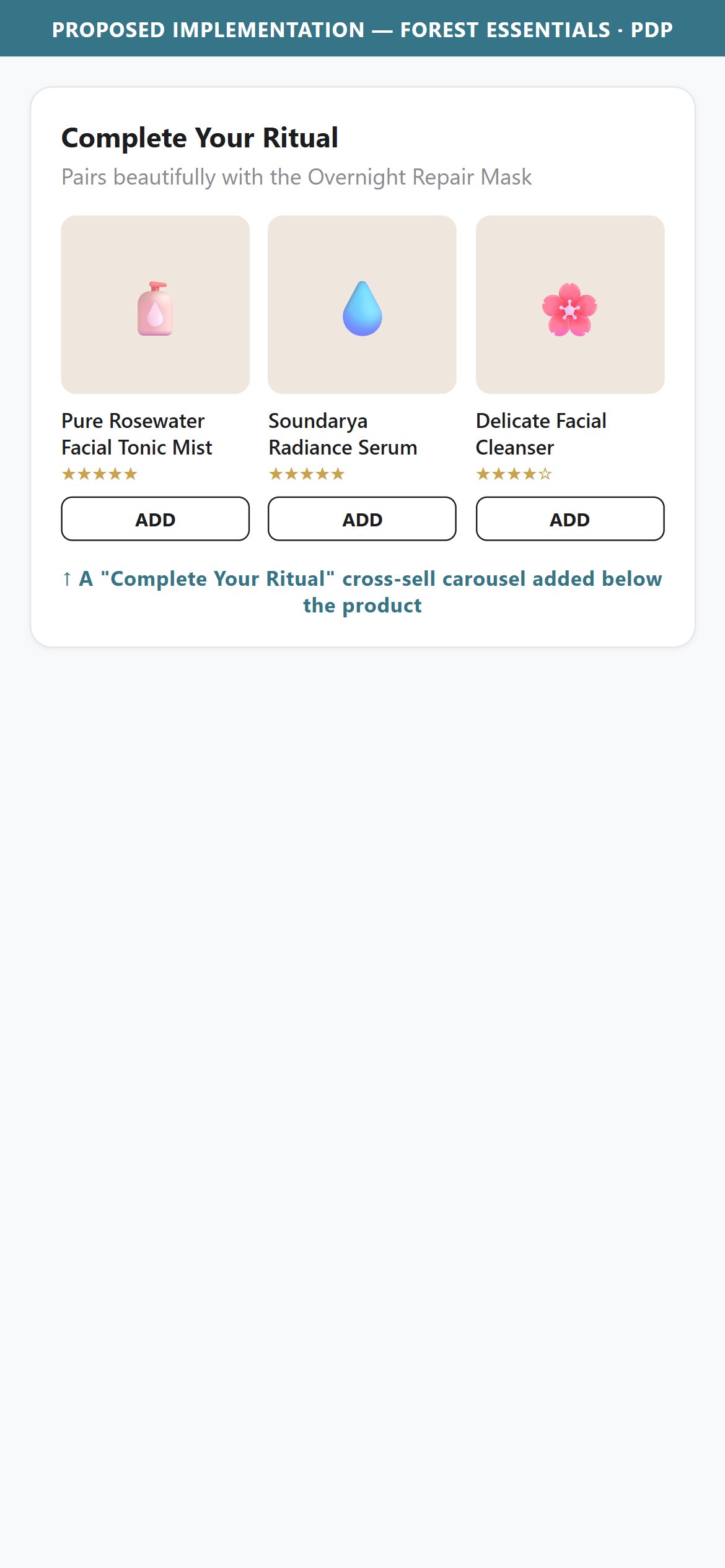Click the Pure Rosewater Facial Tonic Mist title
The width and height of the screenshot is (725, 1568).
(x=137, y=434)
